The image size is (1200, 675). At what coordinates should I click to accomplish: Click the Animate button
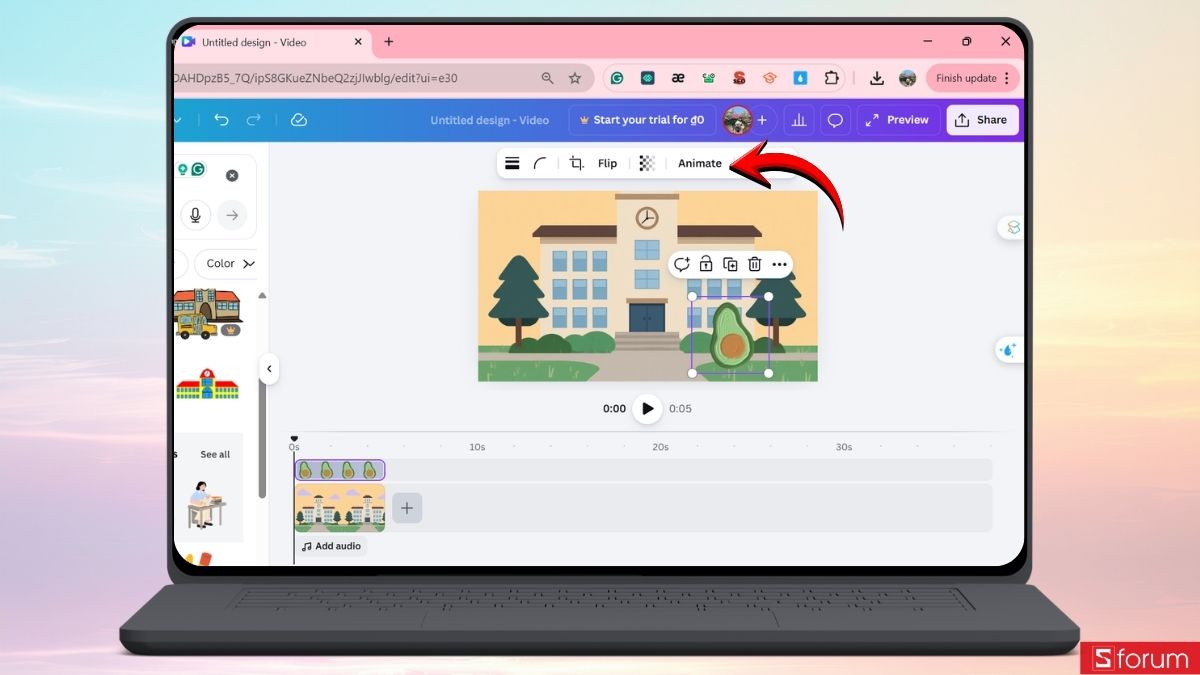(700, 163)
